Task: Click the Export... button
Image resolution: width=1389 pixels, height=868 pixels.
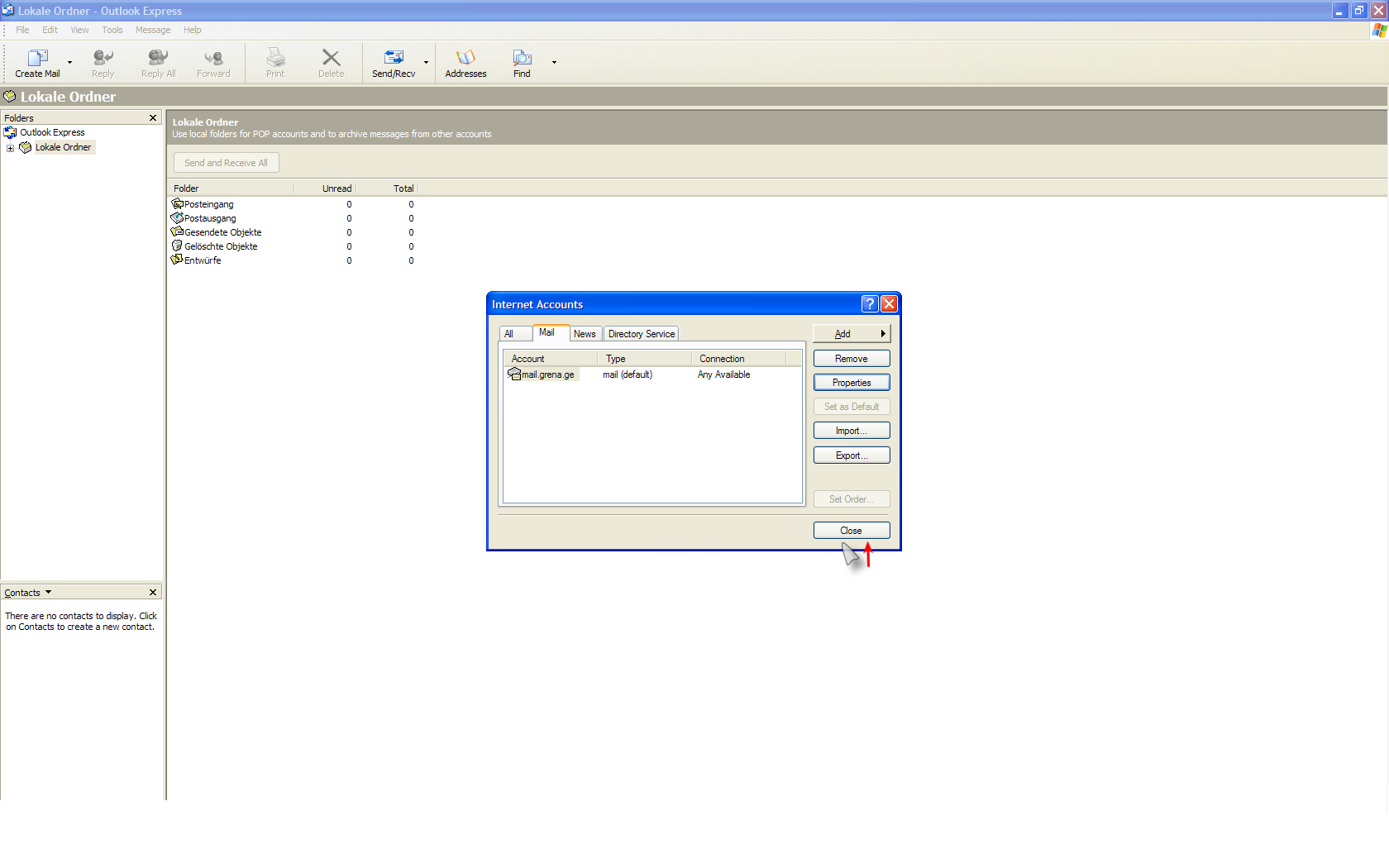Action: pos(852,455)
